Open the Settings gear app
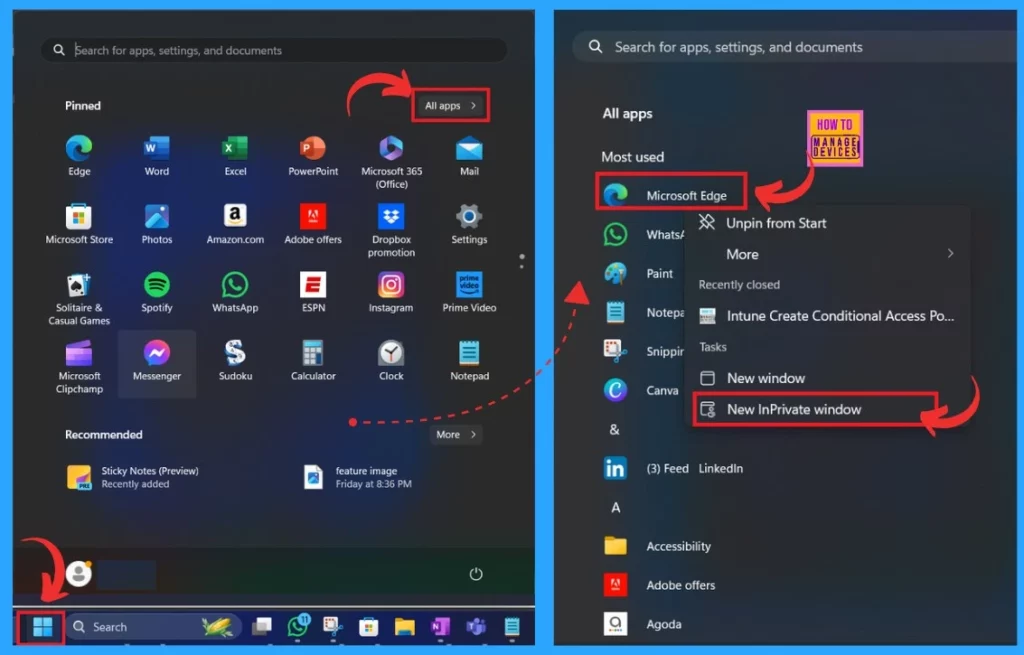Image resolution: width=1024 pixels, height=655 pixels. [x=469, y=224]
